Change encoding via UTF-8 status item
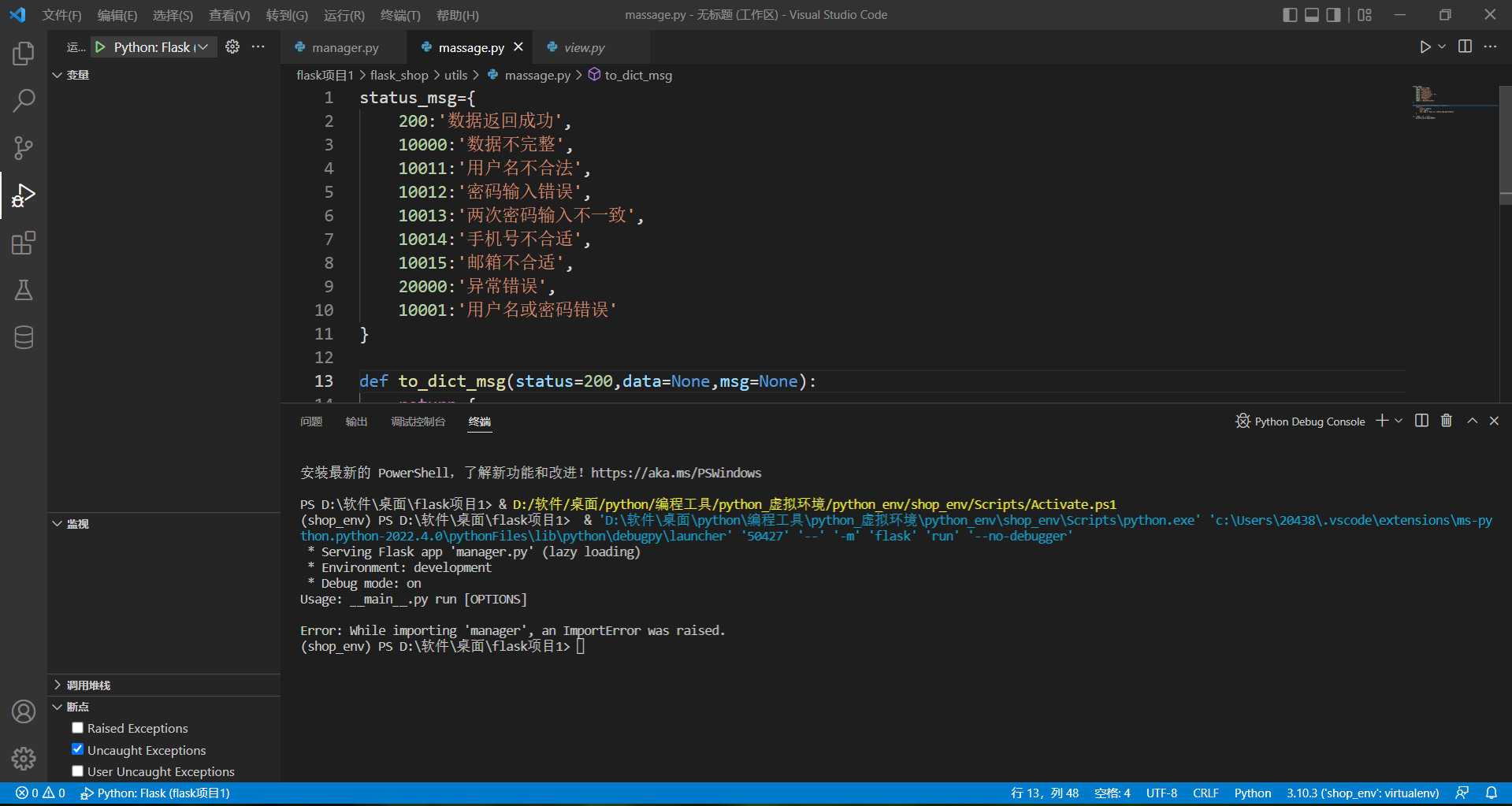The height and width of the screenshot is (806, 1512). (x=1161, y=793)
